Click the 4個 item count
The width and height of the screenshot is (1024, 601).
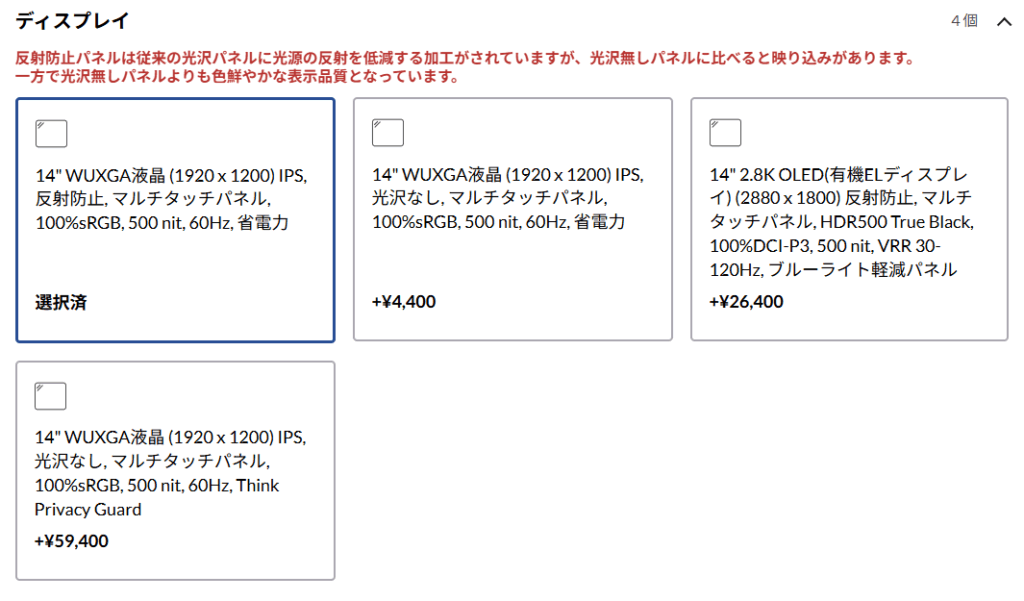click(x=964, y=21)
